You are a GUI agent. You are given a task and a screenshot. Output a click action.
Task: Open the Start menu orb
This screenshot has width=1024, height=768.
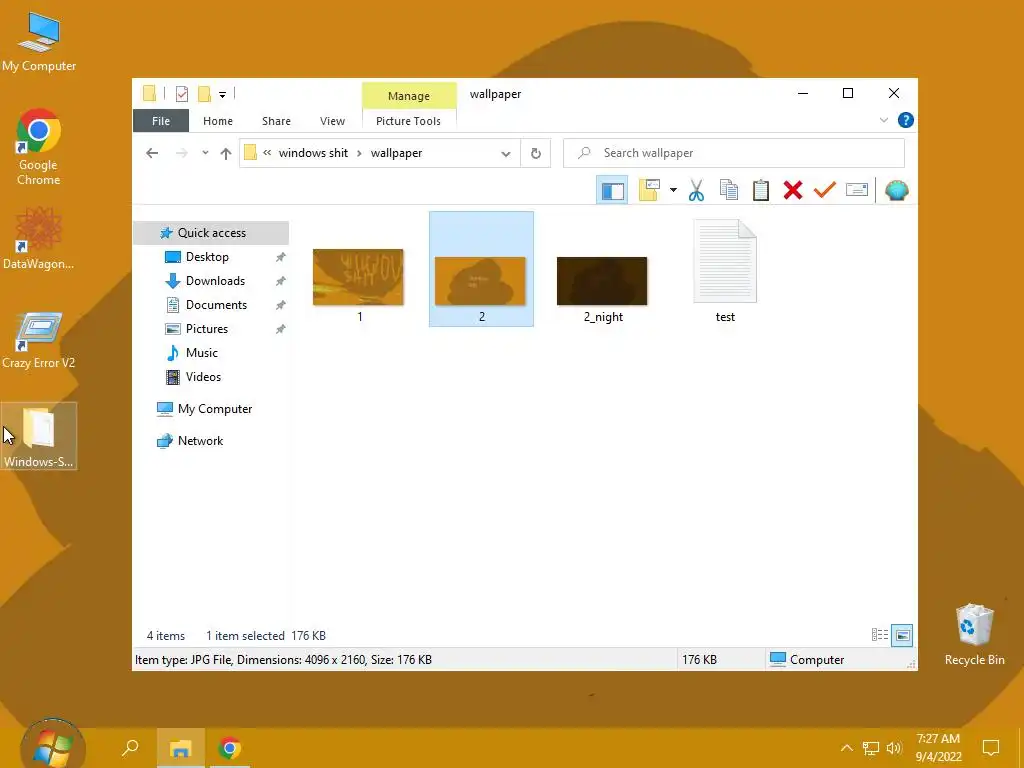click(52, 747)
